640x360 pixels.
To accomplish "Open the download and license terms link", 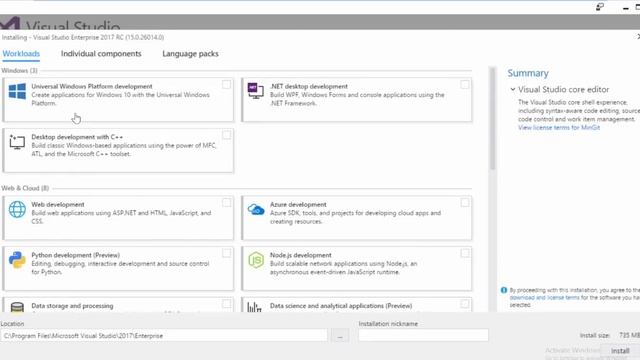I will point(544,298).
